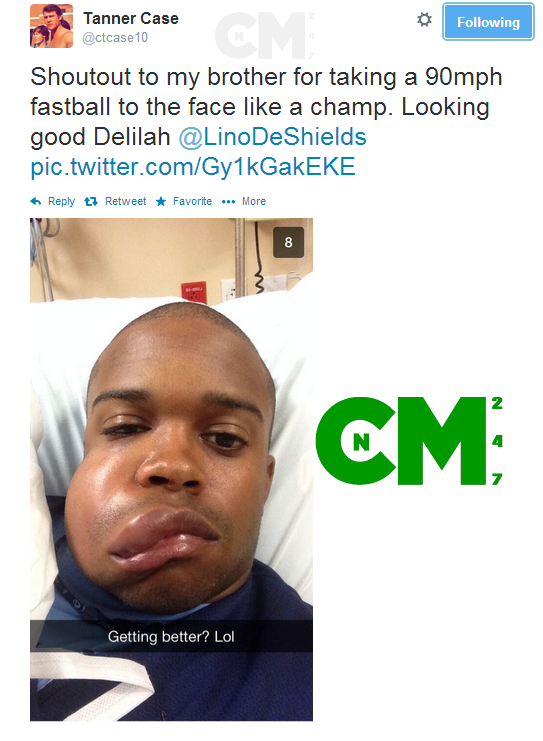Open the @ctcase10 handle link

[115, 37]
